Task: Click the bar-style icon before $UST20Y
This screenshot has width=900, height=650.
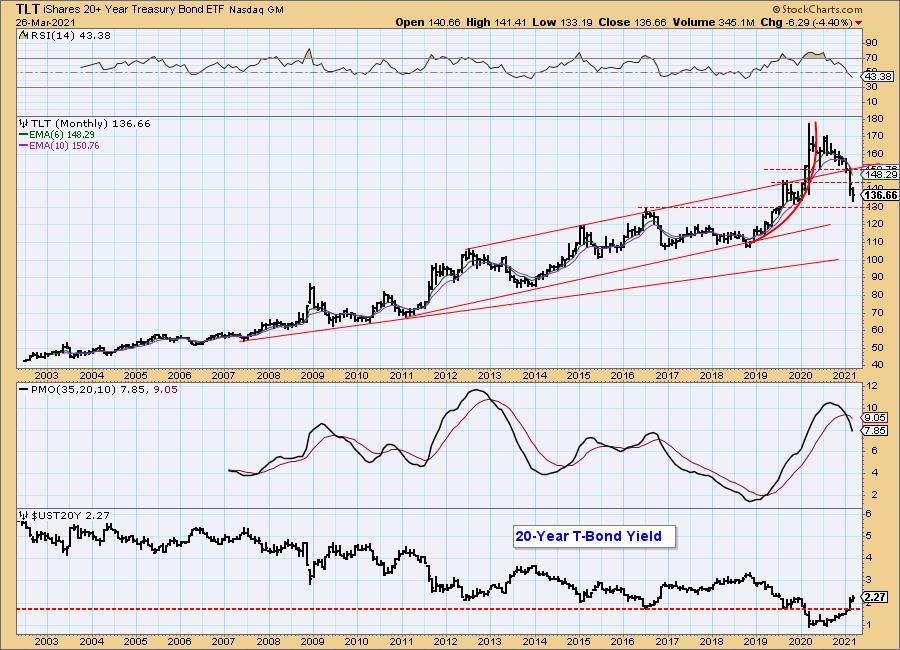Action: point(24,515)
